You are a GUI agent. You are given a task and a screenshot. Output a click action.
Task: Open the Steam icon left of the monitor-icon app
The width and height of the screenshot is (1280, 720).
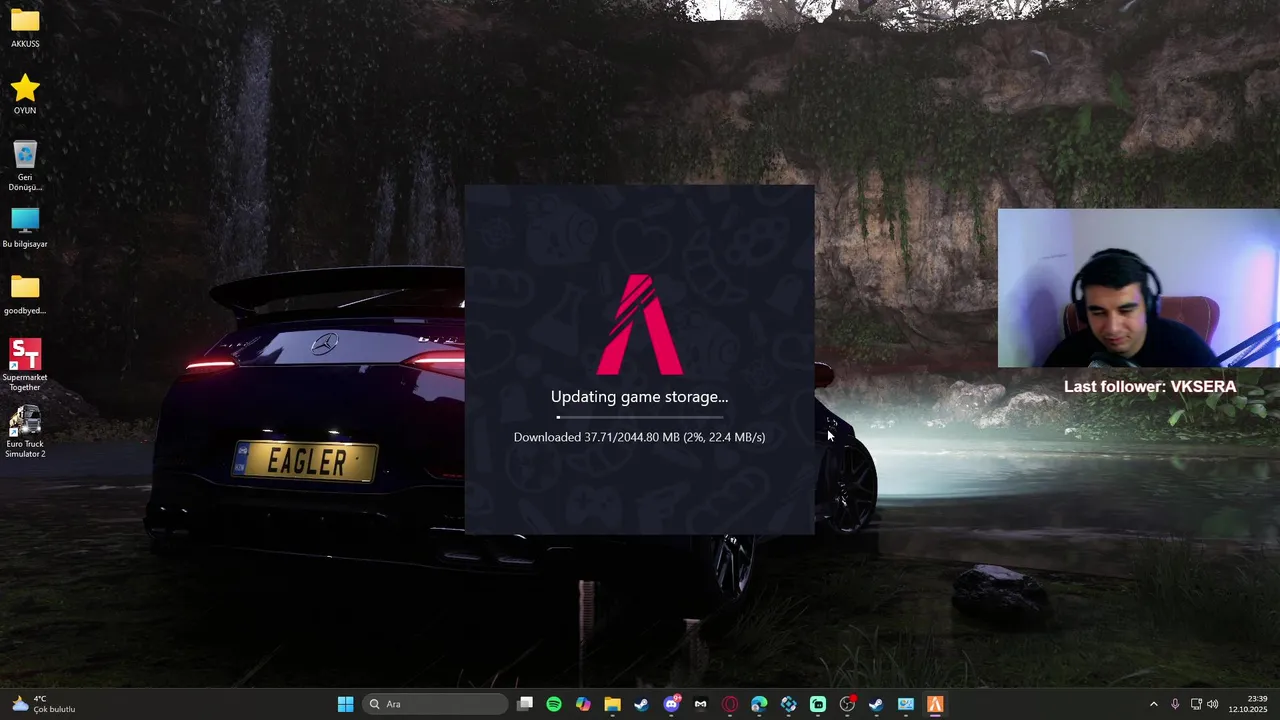tap(876, 704)
